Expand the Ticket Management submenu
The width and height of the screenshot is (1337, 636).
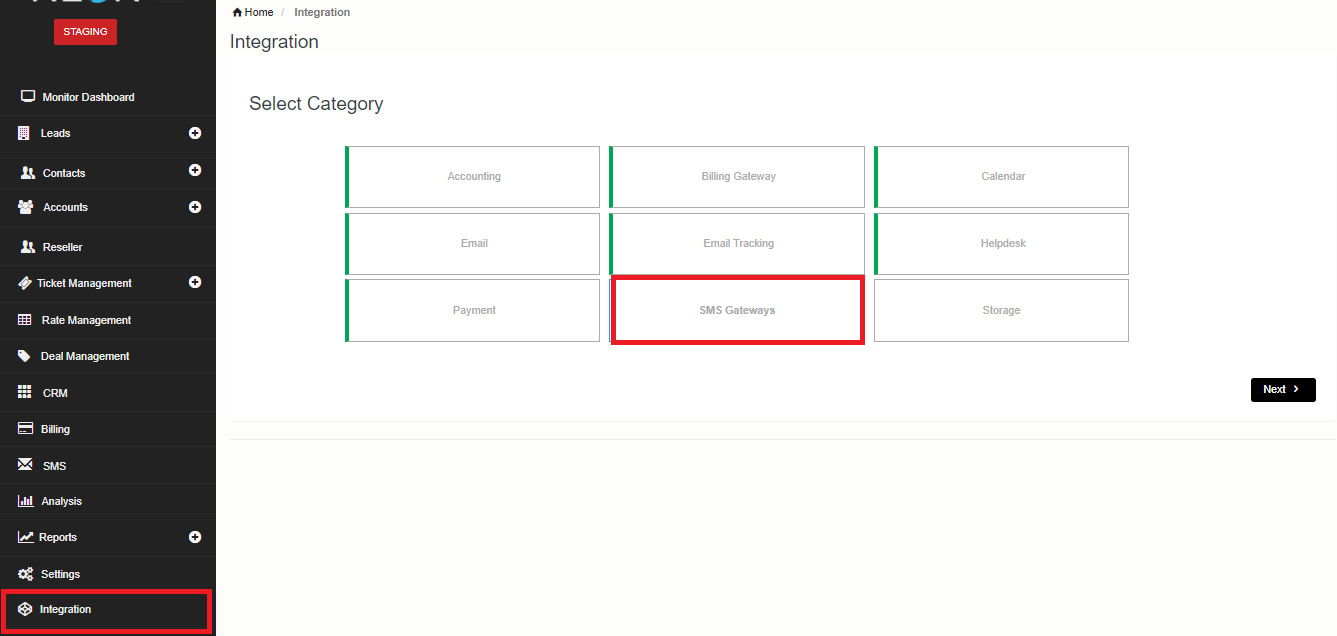click(x=195, y=283)
